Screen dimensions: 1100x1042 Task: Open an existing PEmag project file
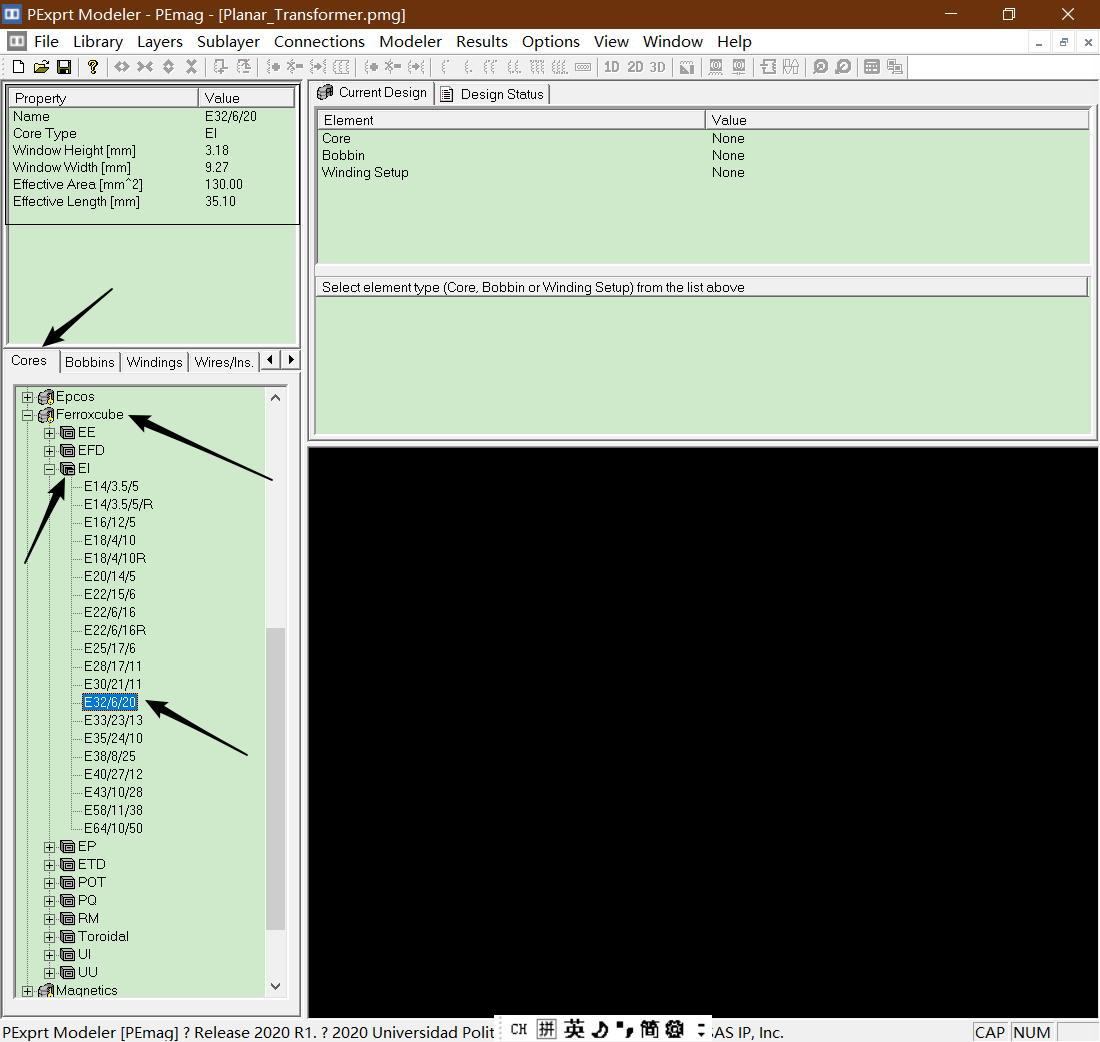[x=40, y=66]
